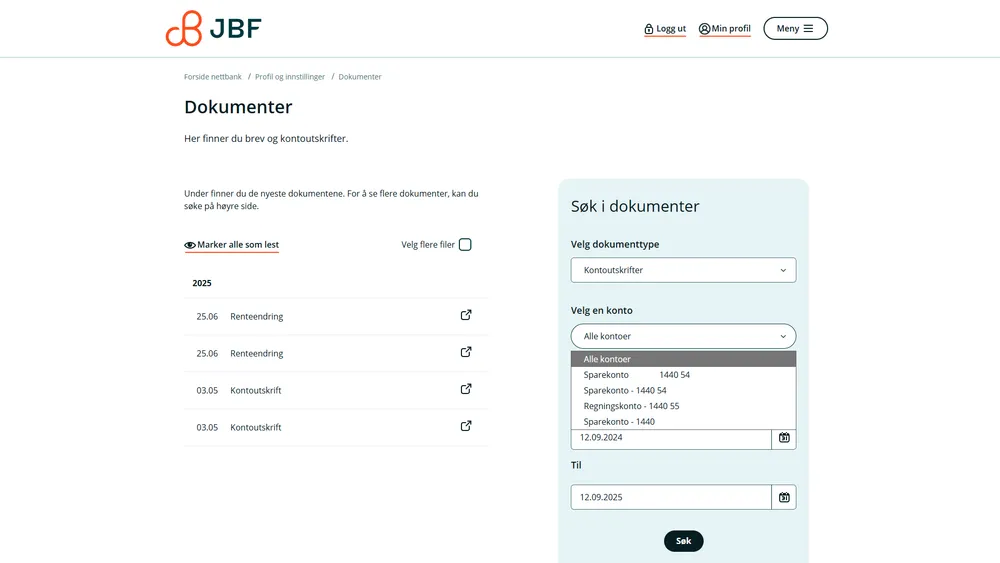Open the upper Kontoutskrift document's external link icon
This screenshot has height=563, width=1000.
pos(466,390)
